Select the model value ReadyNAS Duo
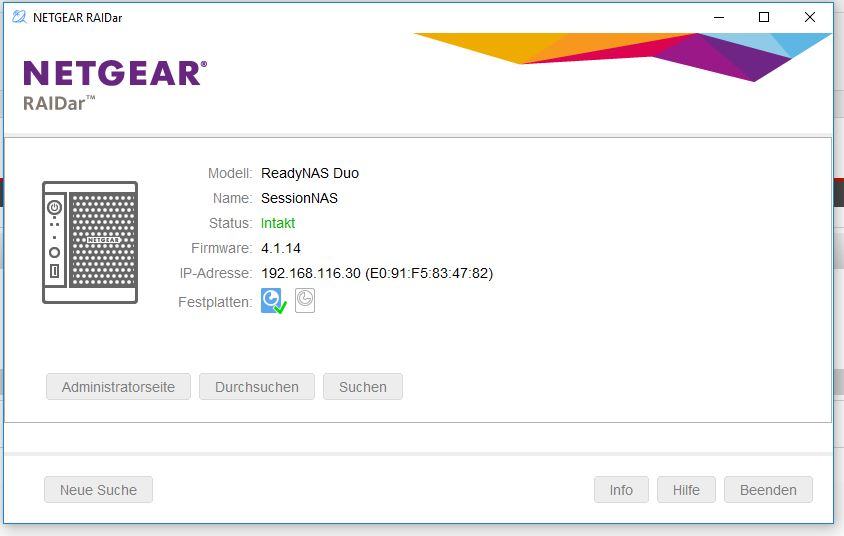The image size is (844, 536). (x=310, y=173)
